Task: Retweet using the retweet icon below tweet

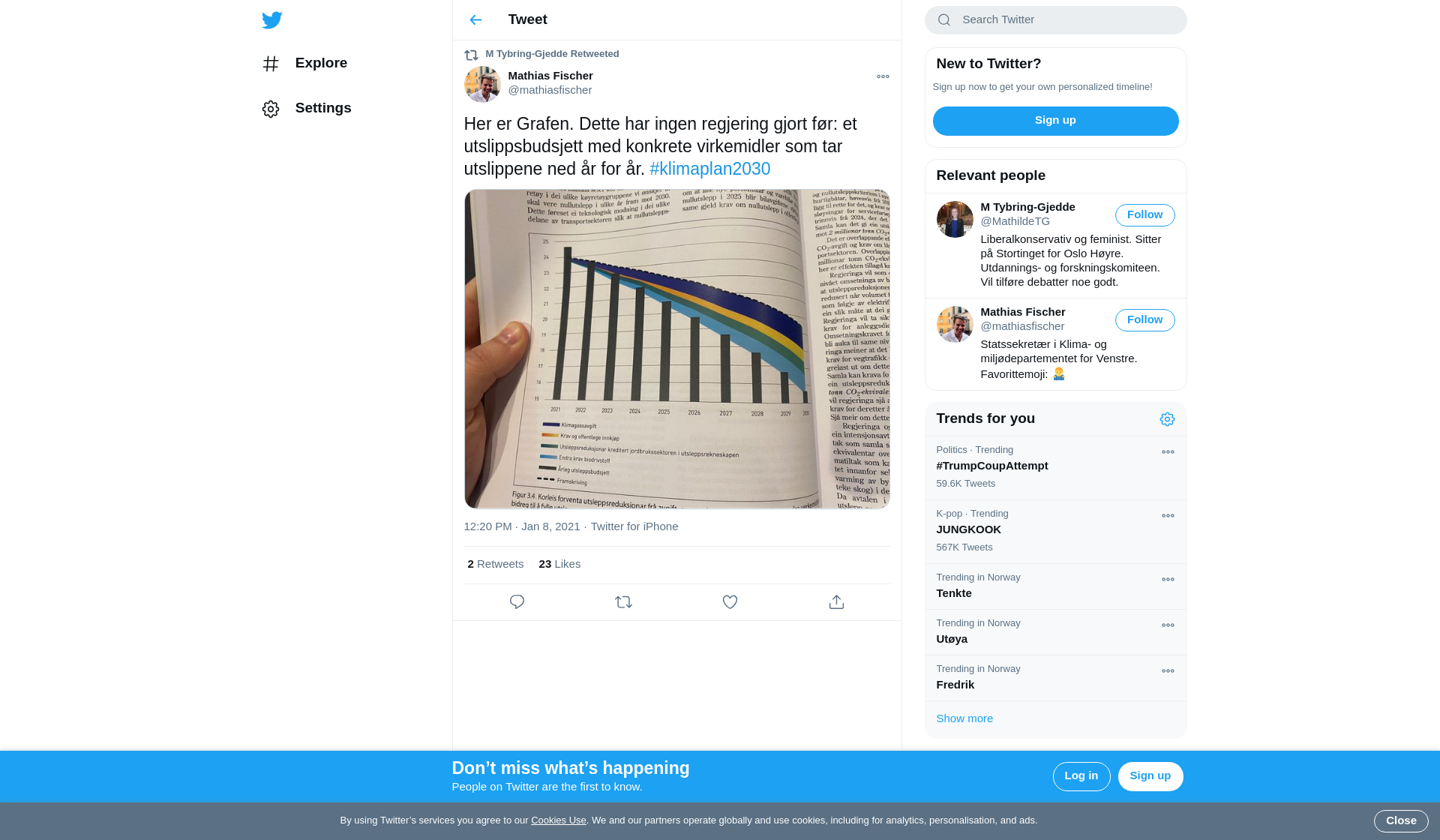Action: pyautogui.click(x=623, y=602)
